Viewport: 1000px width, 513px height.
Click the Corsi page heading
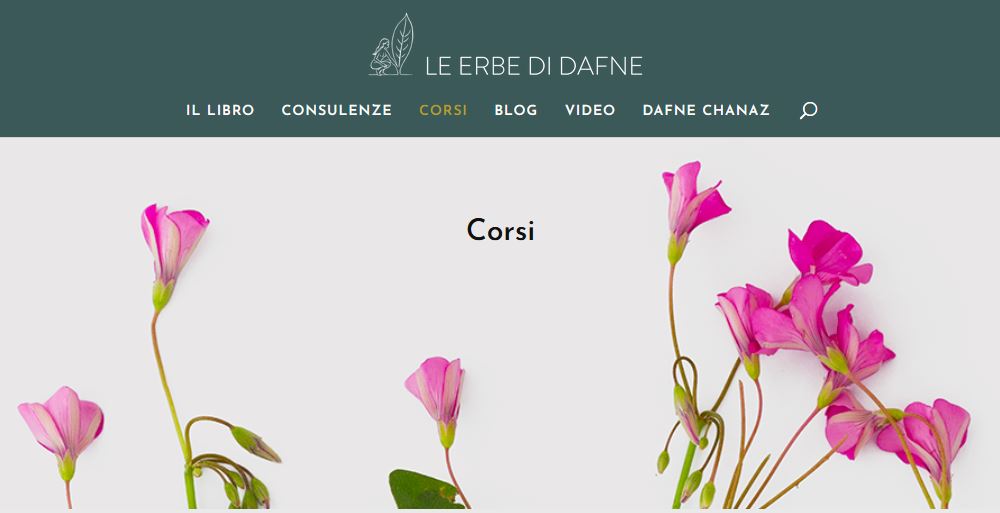pos(500,230)
